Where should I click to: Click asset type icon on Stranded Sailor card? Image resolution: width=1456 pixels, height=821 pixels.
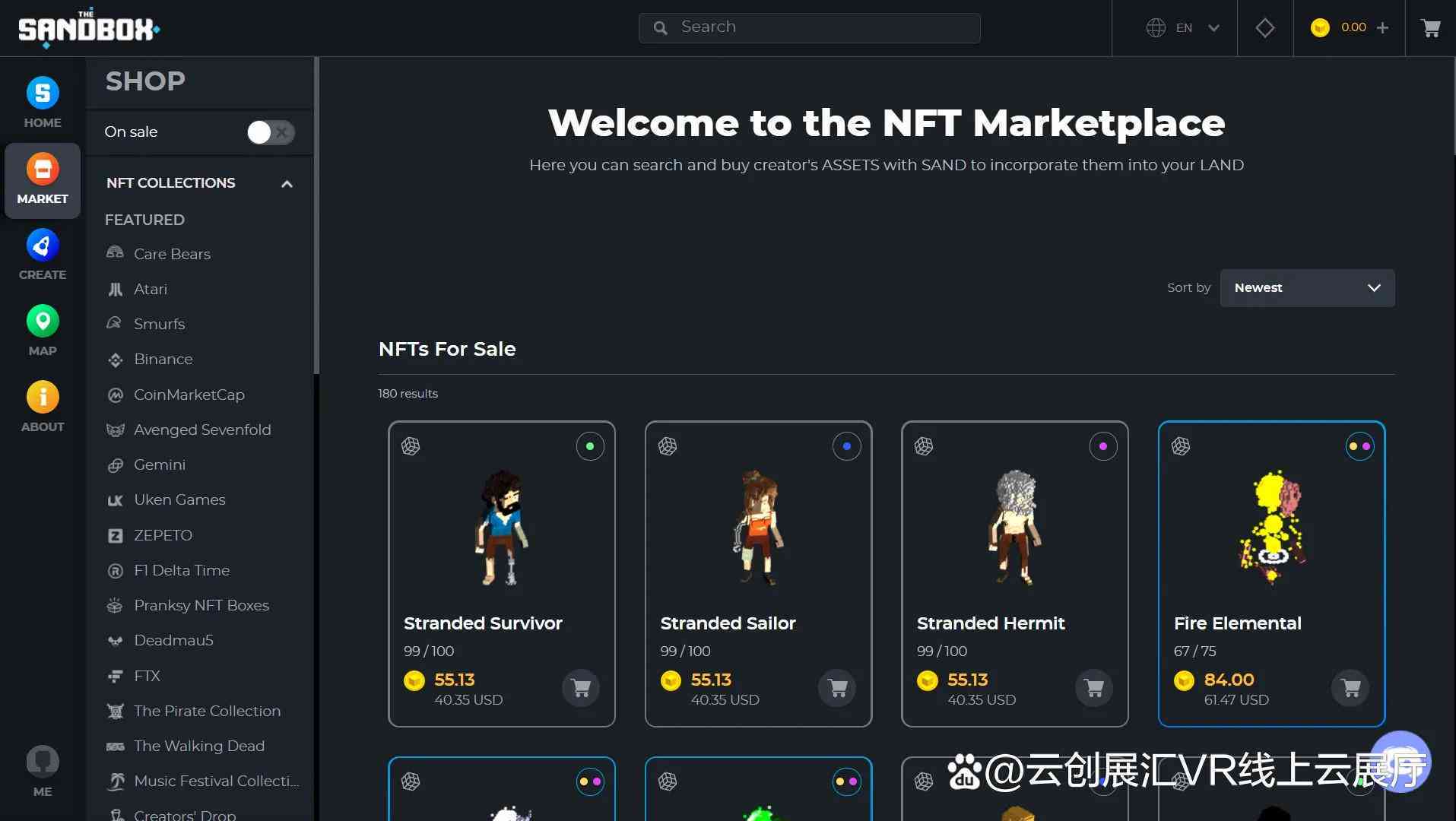pyautogui.click(x=668, y=446)
